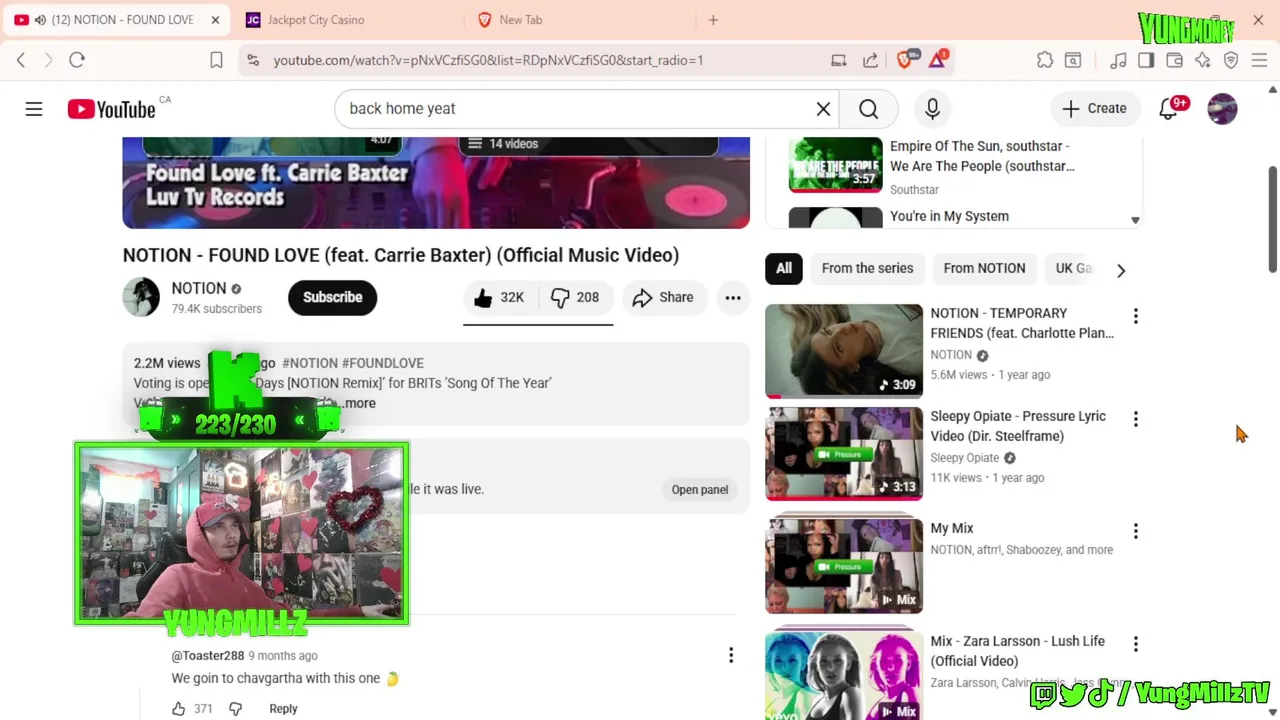The width and height of the screenshot is (1280, 720).
Task: Open a new browser tab with plus
Action: (713, 20)
